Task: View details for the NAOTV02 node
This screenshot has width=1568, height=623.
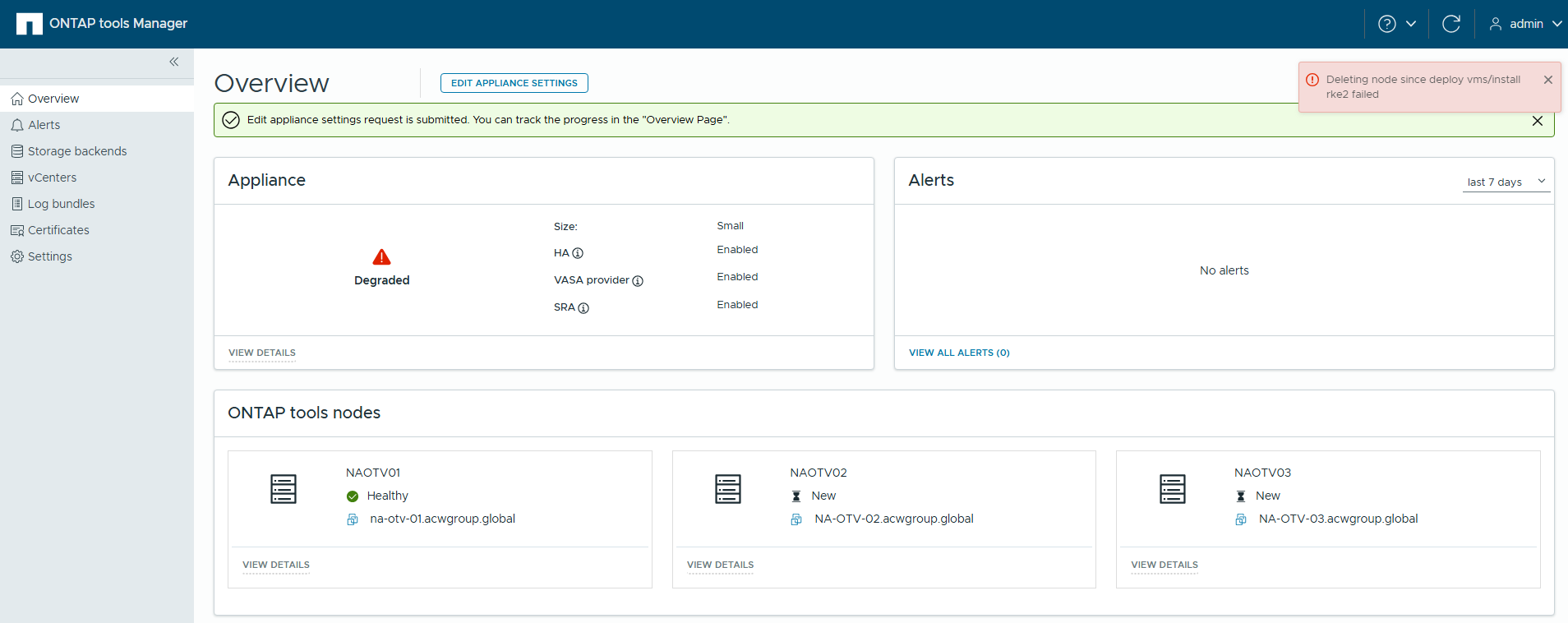Action: [x=720, y=565]
